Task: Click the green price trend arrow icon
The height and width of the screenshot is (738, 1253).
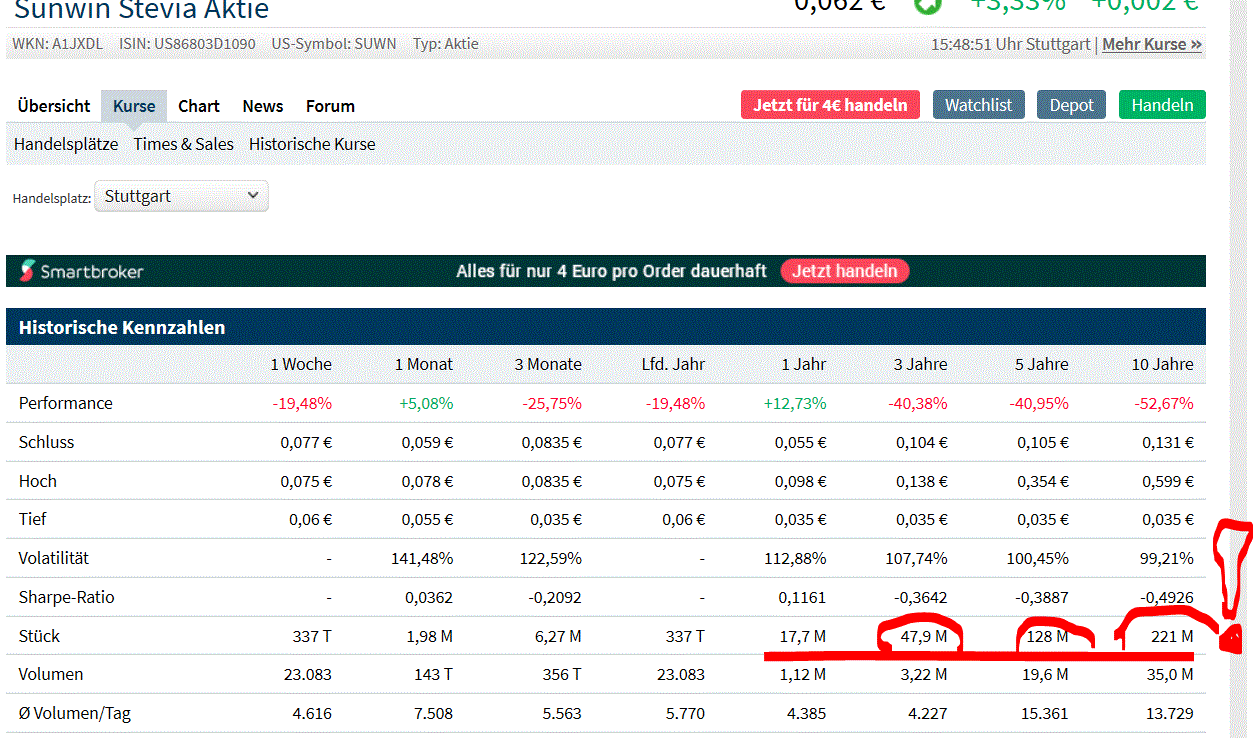Action: click(927, 5)
